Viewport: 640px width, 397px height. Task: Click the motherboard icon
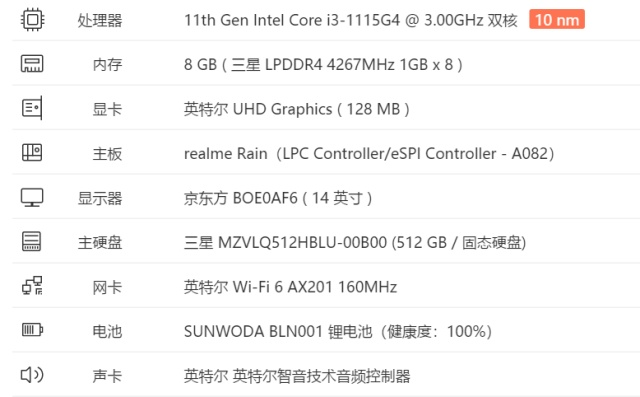coord(32,153)
